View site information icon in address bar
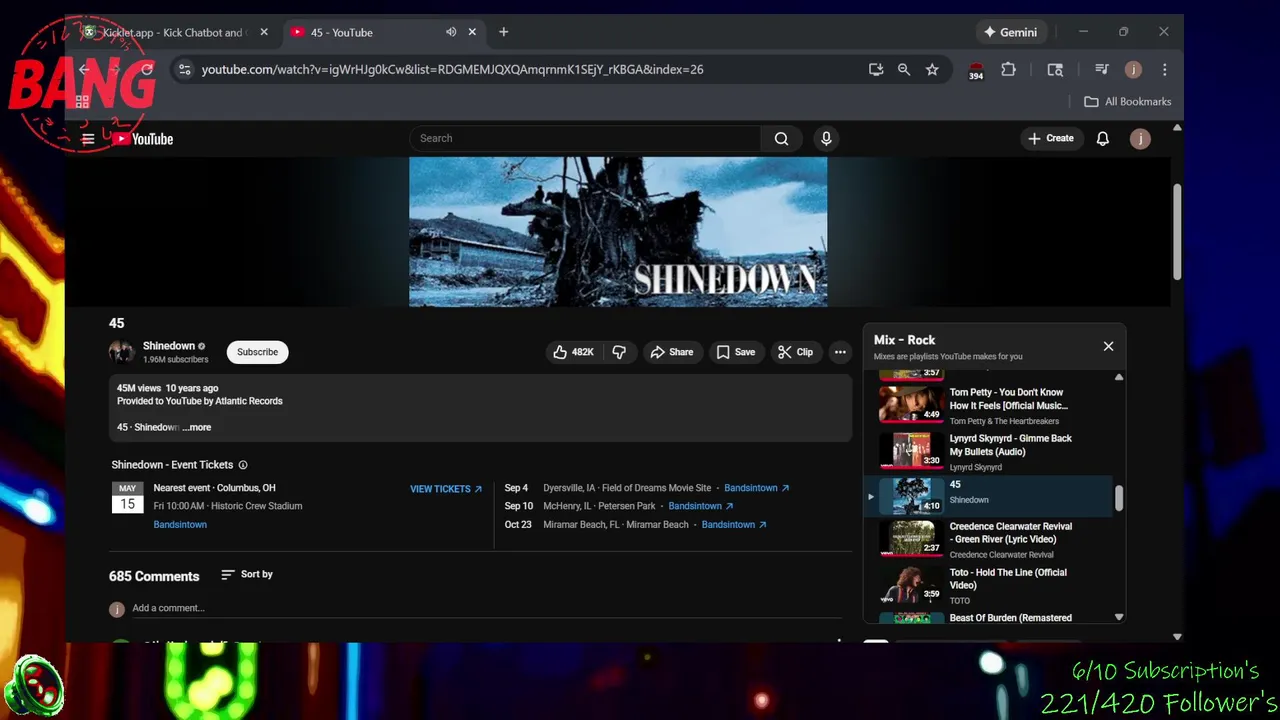Image resolution: width=1280 pixels, height=720 pixels. click(182, 69)
